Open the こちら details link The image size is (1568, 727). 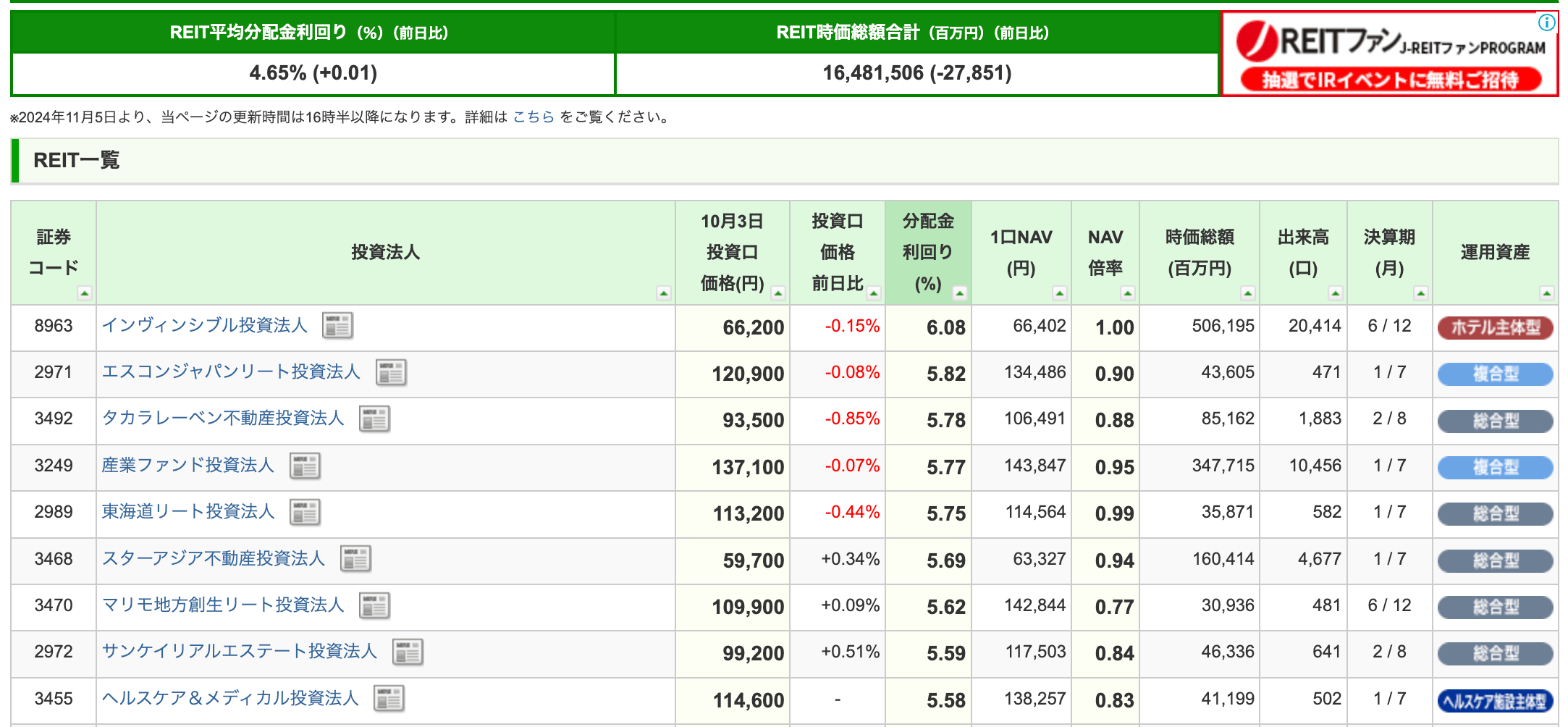(534, 117)
